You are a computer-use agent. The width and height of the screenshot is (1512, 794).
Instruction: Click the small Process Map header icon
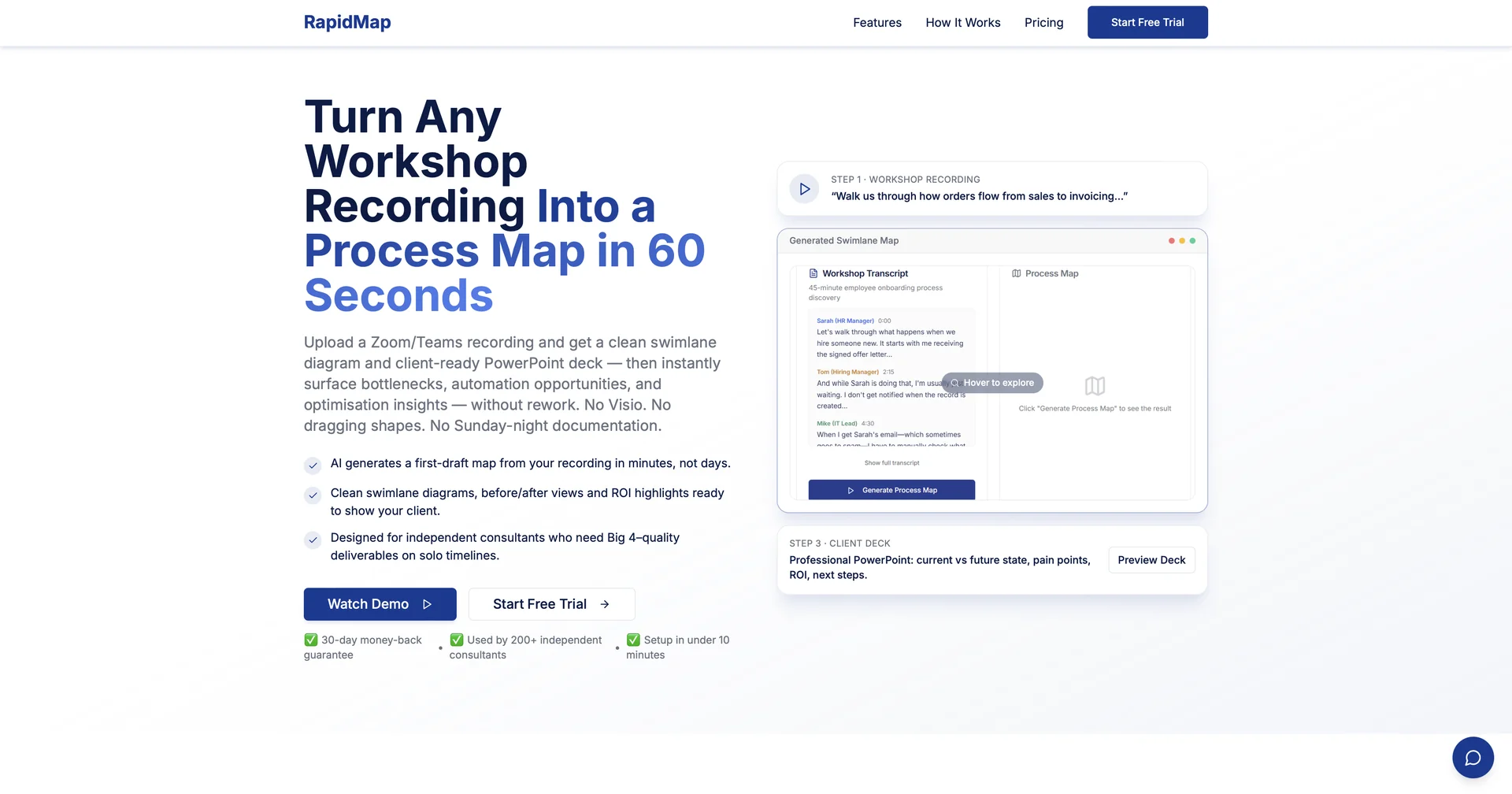click(x=1017, y=273)
